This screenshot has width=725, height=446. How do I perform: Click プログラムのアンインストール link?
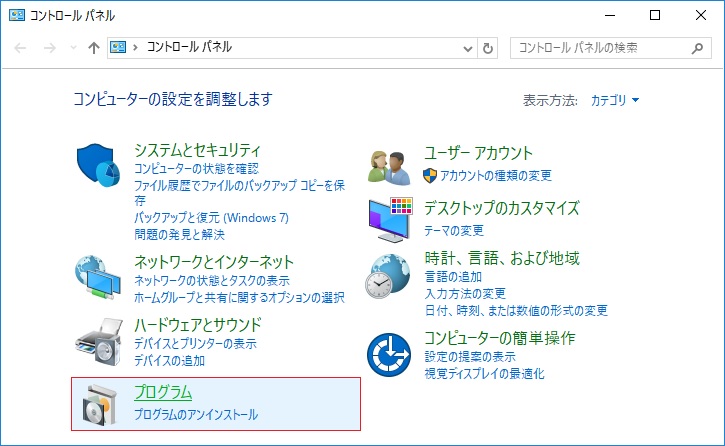point(196,415)
